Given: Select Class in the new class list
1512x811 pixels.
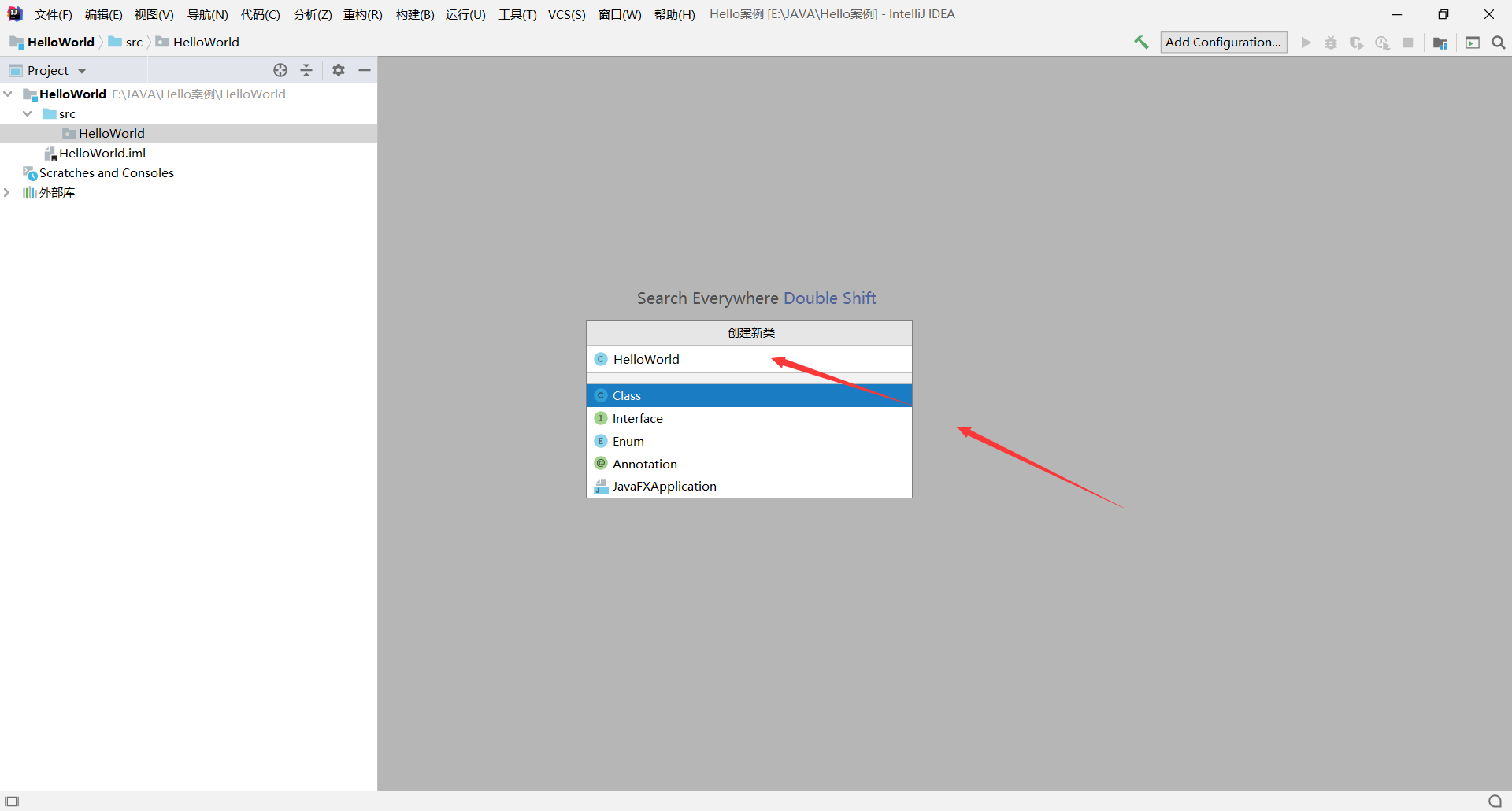Looking at the screenshot, I should click(x=749, y=395).
